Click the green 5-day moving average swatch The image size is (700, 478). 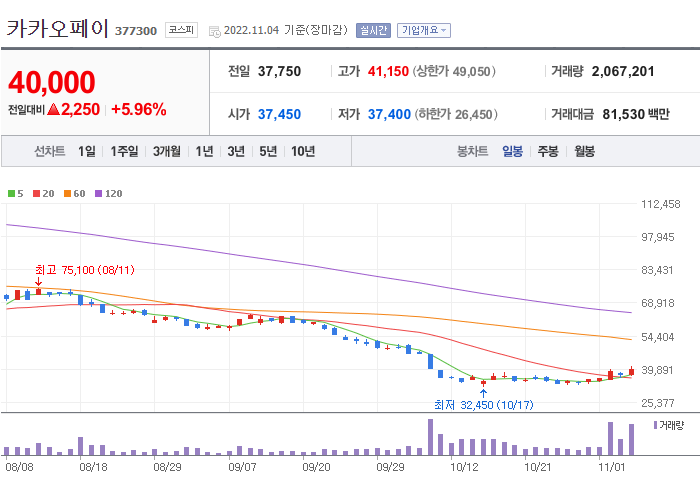pos(12,194)
